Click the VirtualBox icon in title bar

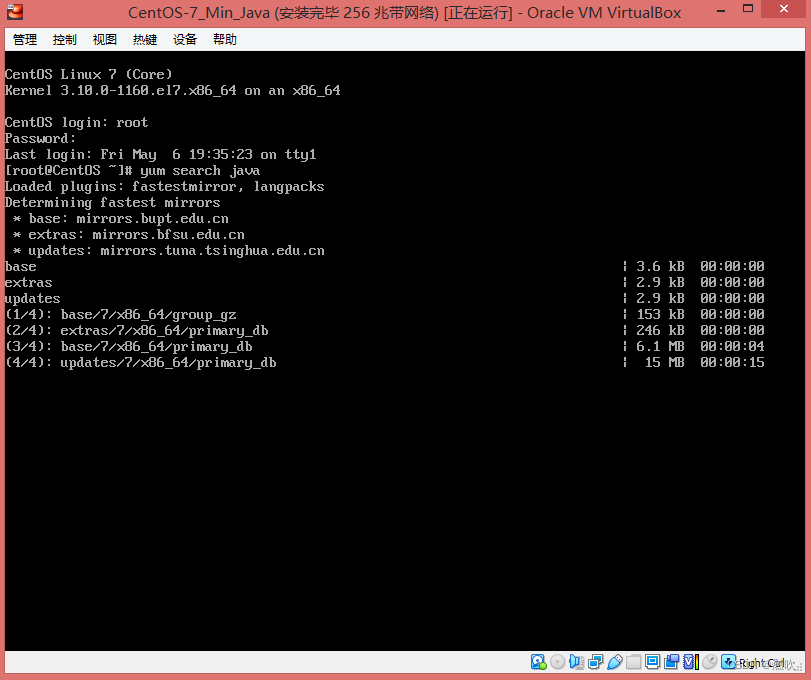click(x=15, y=11)
